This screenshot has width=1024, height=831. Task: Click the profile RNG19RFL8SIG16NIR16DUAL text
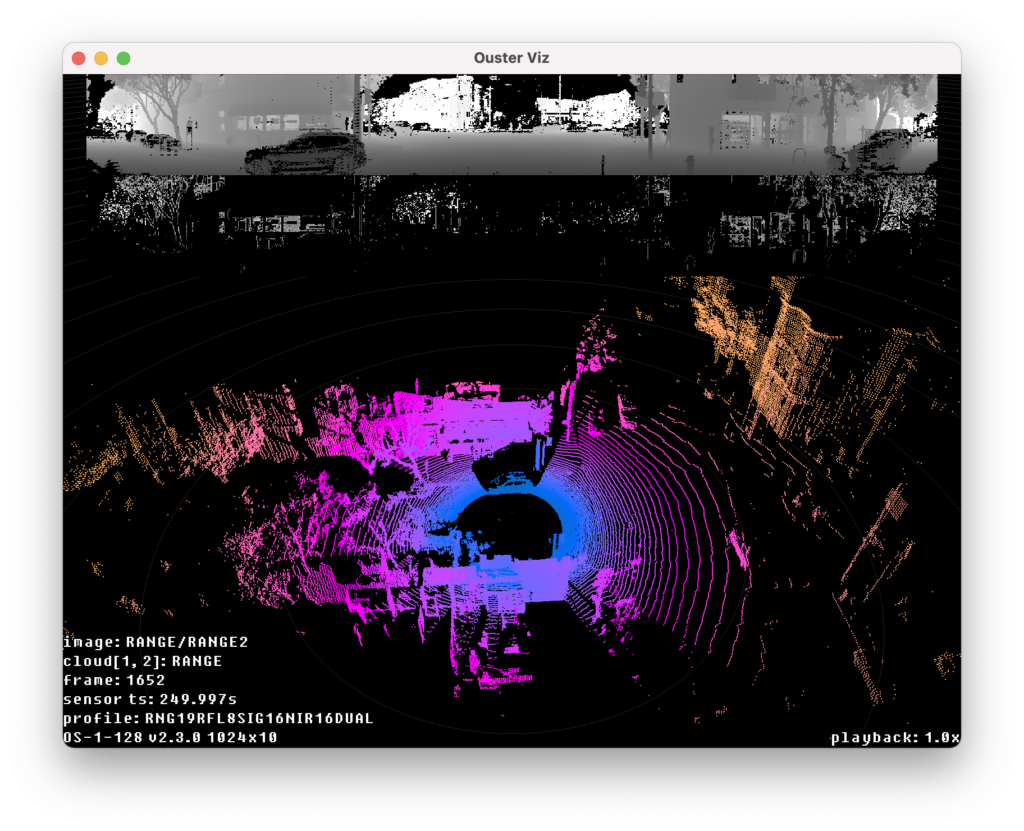click(218, 718)
